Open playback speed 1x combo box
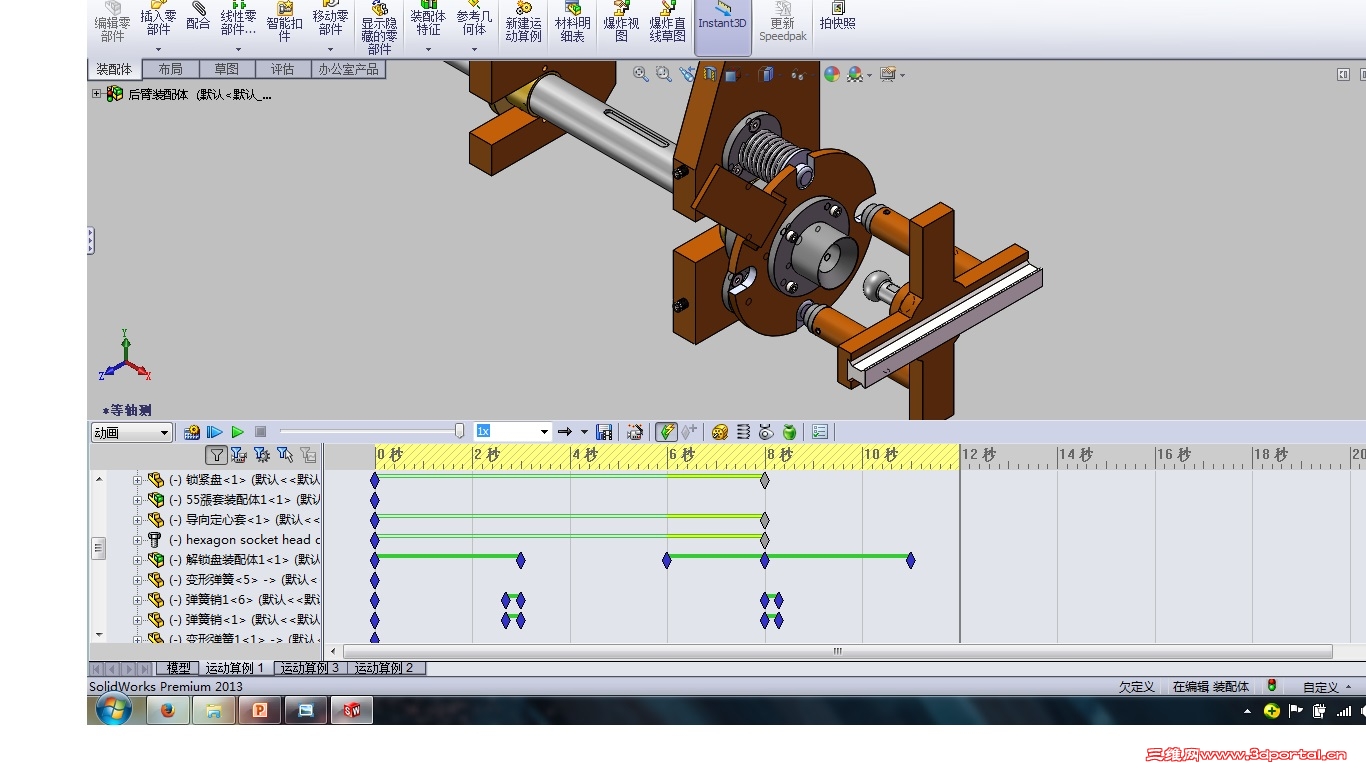Image resolution: width=1366 pixels, height=768 pixels. [x=513, y=432]
